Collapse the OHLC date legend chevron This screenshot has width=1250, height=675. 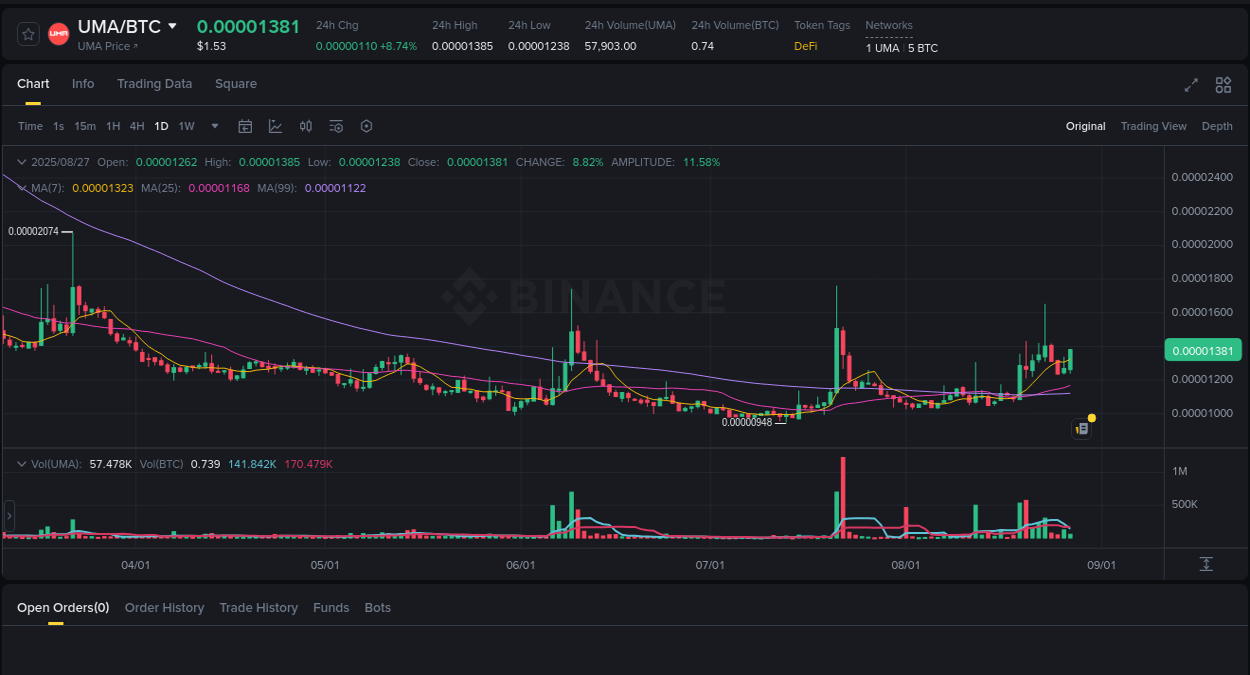21,161
